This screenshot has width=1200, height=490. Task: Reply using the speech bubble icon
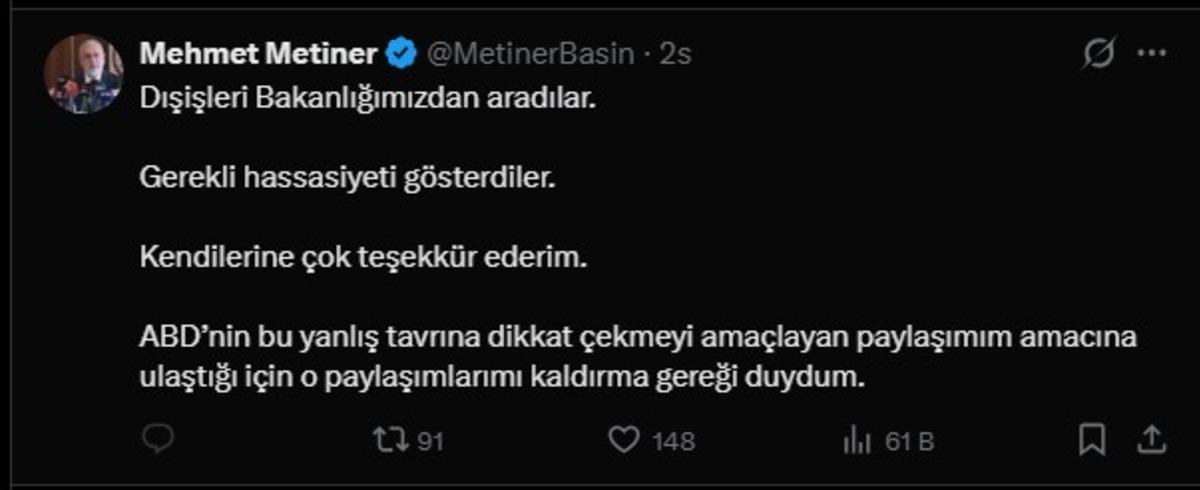point(158,439)
